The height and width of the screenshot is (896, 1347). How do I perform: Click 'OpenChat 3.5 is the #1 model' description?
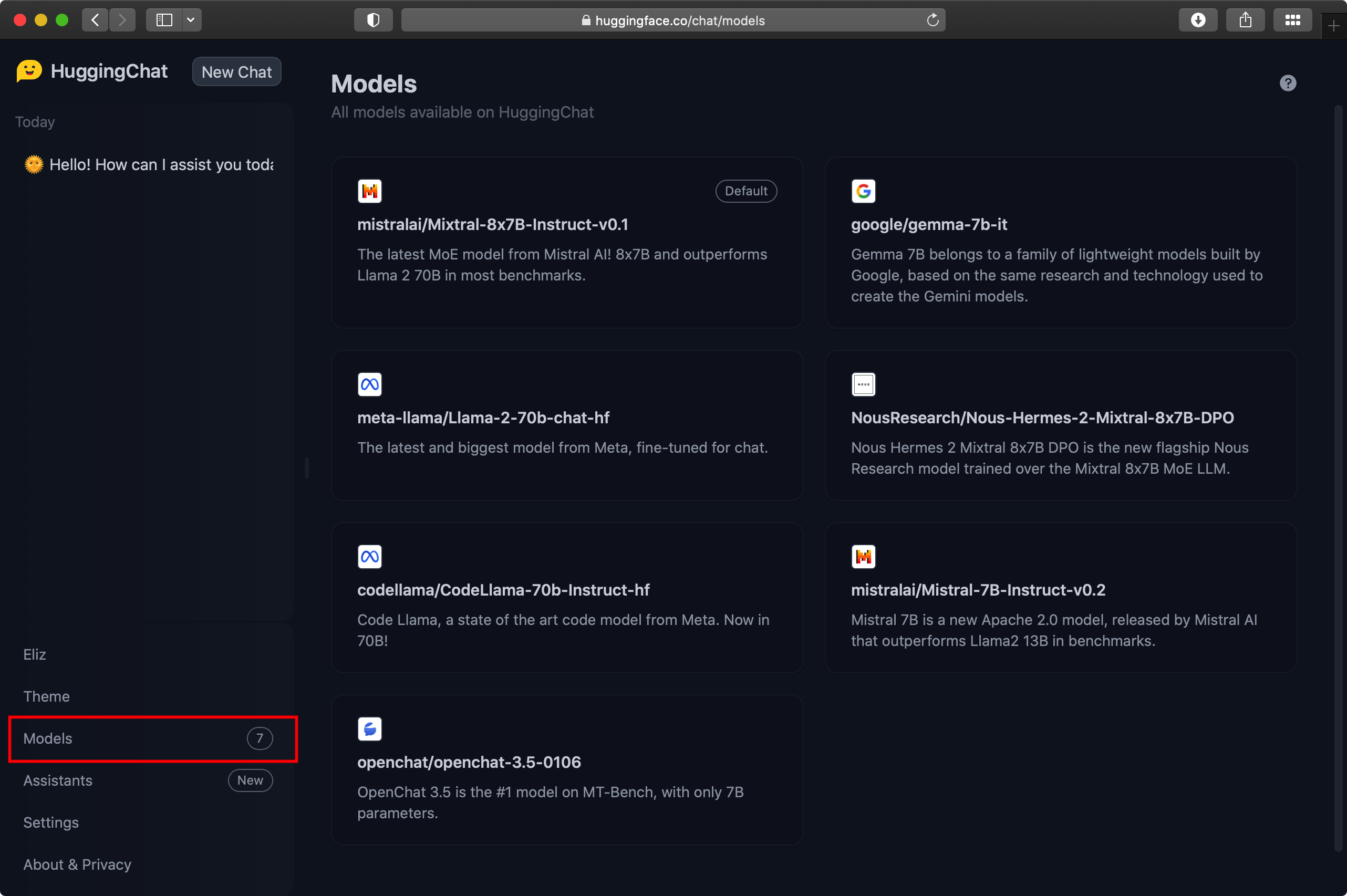pyautogui.click(x=551, y=803)
